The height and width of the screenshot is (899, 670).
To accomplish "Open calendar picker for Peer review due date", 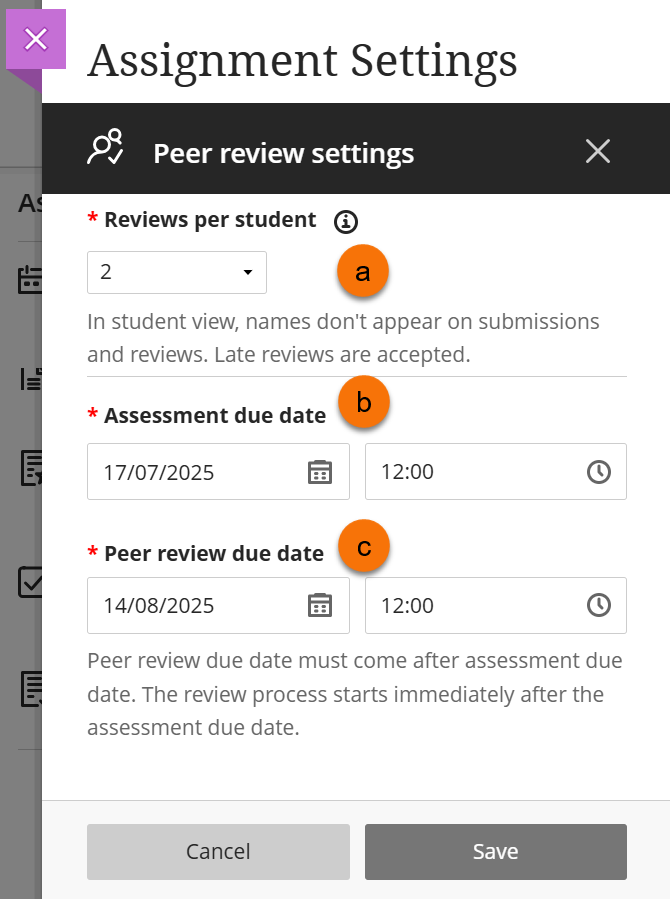I will [319, 606].
